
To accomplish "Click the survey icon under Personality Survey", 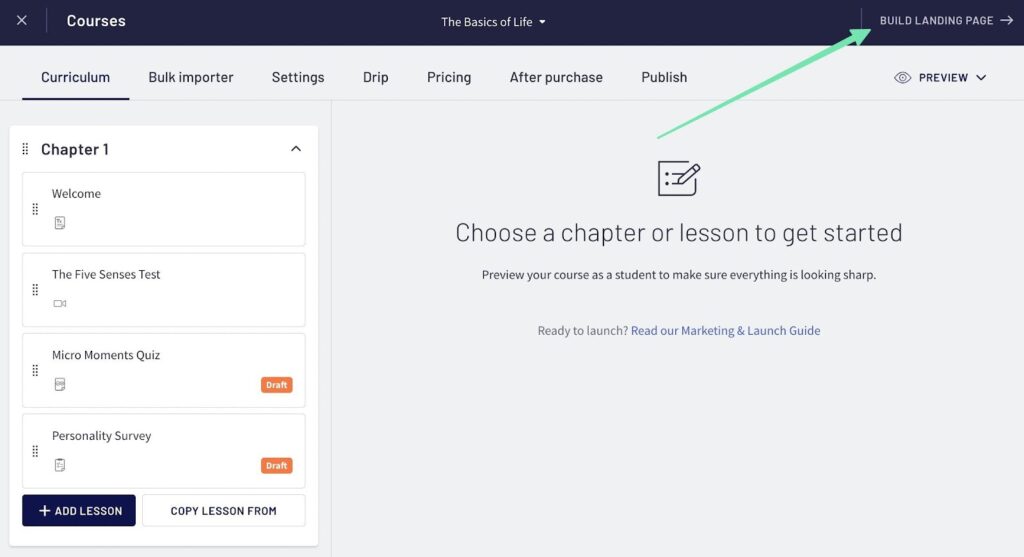I will 60,465.
